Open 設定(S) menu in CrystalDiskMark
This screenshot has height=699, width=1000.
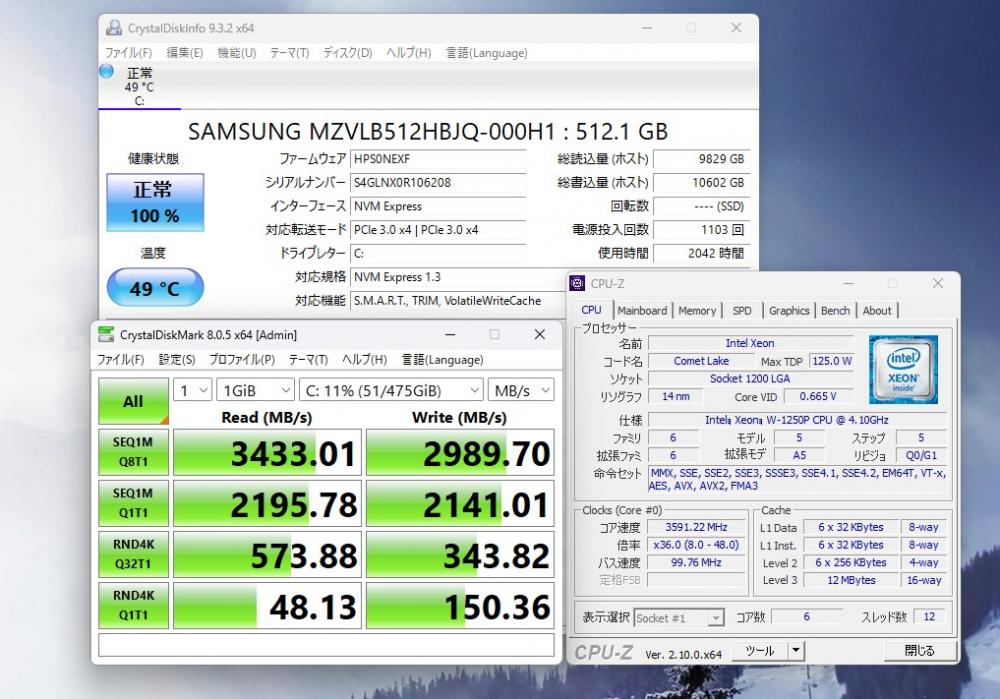pyautogui.click(x=177, y=360)
